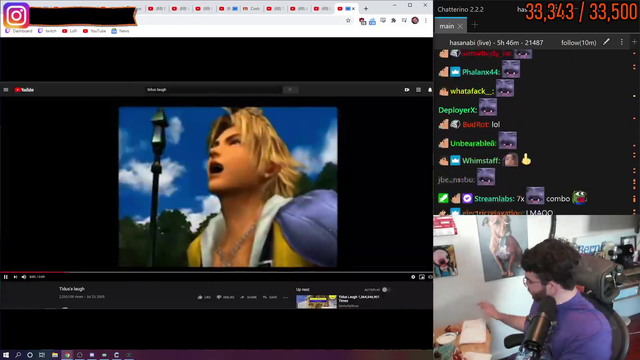
Task: Open Chrome profile avatar
Action: click(415, 20)
